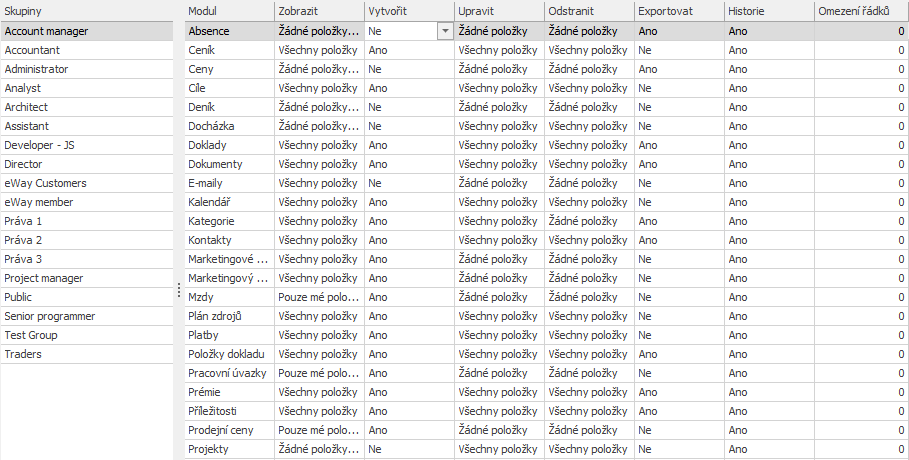The image size is (909, 460).
Task: Click the Exportovat column header
Action: tap(679, 11)
